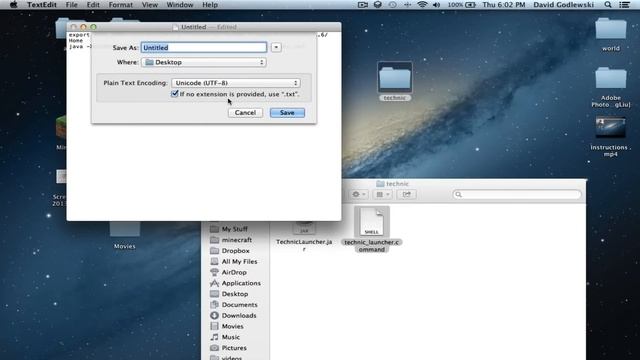
Task: Click the Cancel button
Action: 245,113
